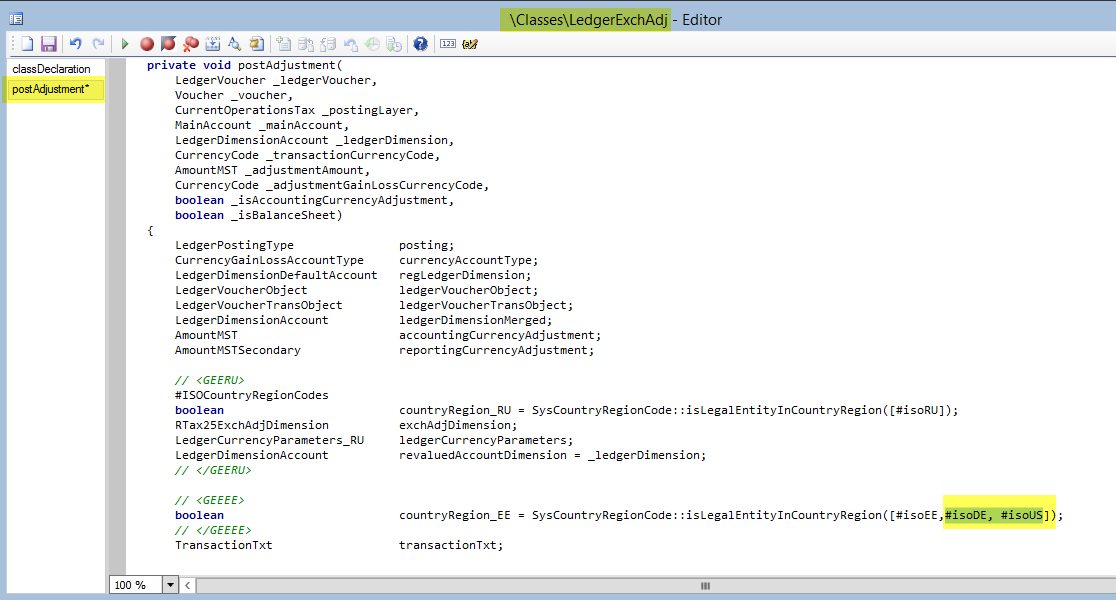This screenshot has height=600, width=1116.
Task: Click the editor window title bar icon
Action: pos(16,19)
